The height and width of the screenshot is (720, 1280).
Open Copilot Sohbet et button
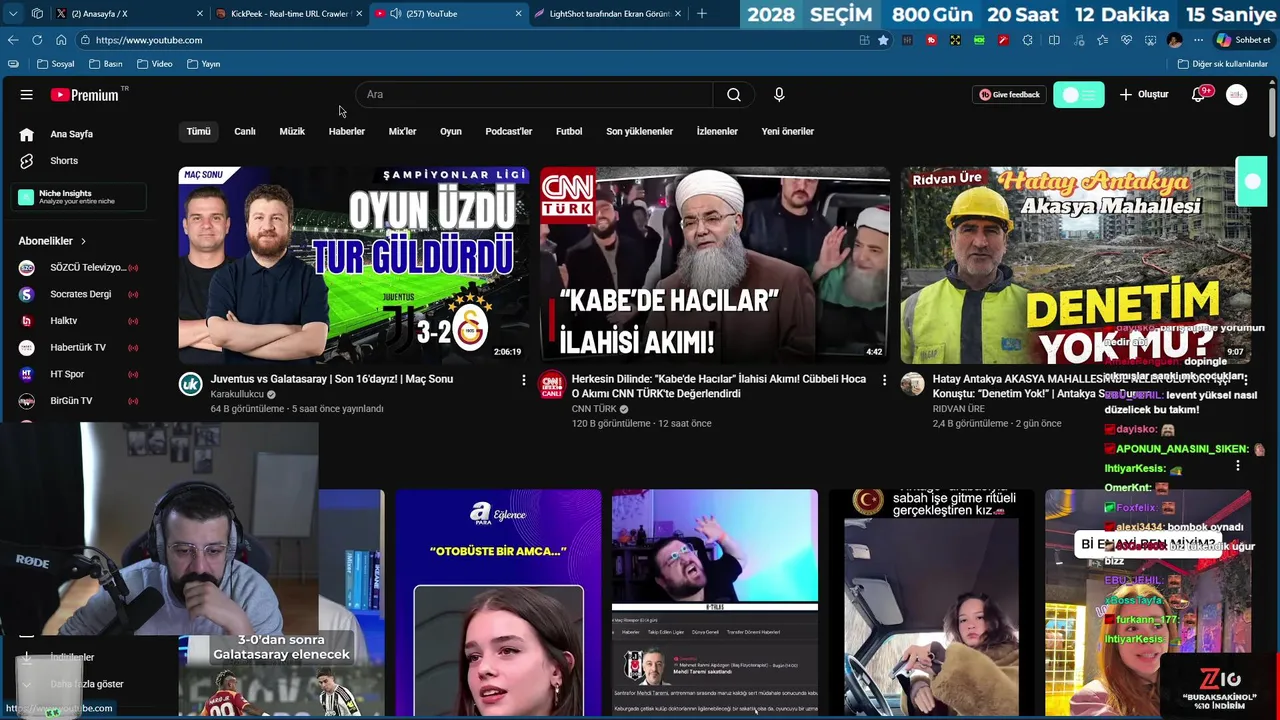tap(1243, 40)
